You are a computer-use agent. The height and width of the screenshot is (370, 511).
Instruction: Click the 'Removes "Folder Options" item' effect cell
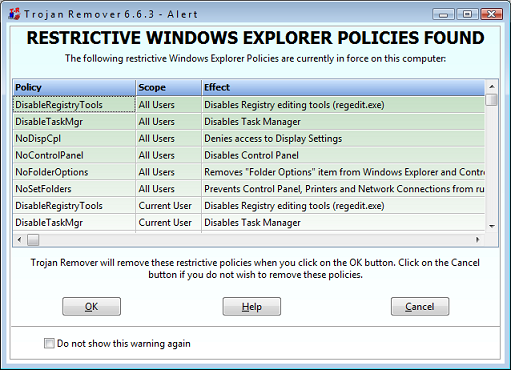343,172
